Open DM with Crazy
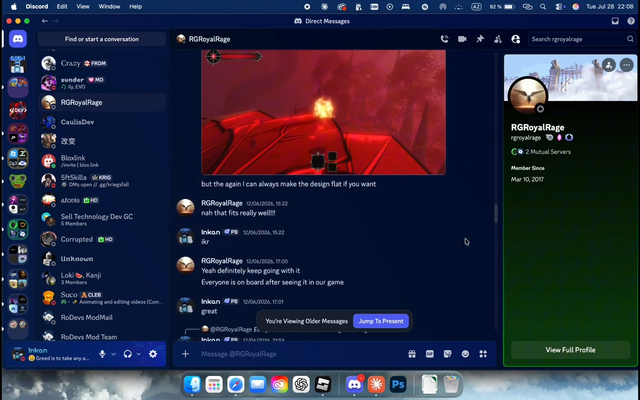The height and width of the screenshot is (400, 640). pyautogui.click(x=102, y=63)
